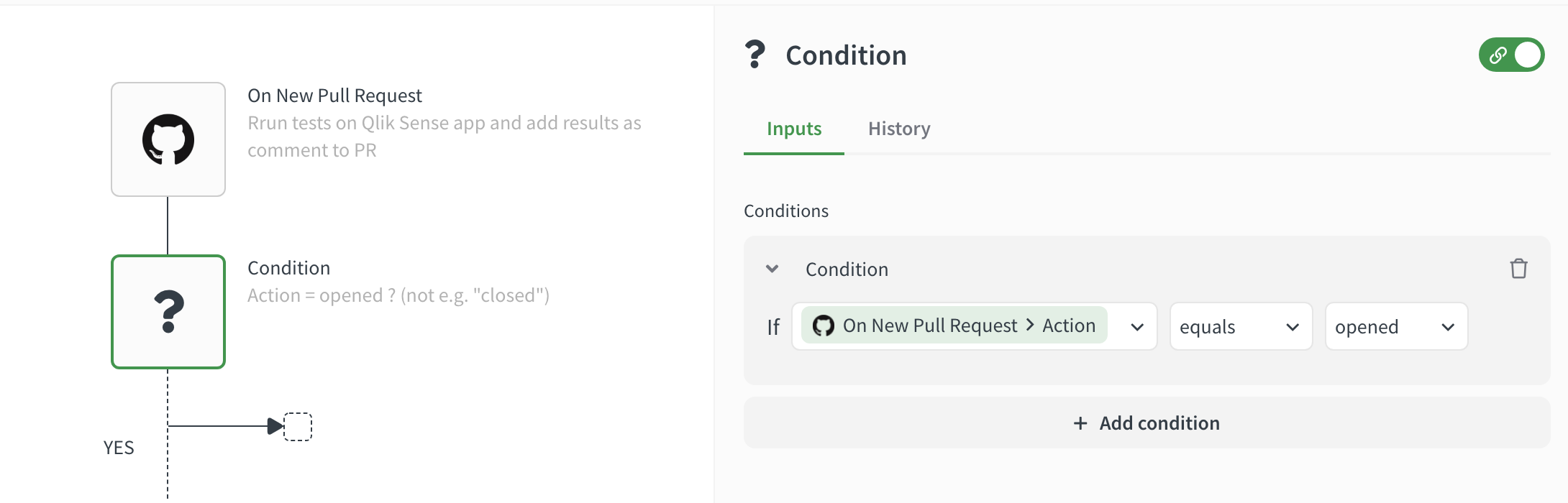The width and height of the screenshot is (1568, 503).
Task: Click the question mark icon beside the Condition panel title
Action: click(x=754, y=54)
